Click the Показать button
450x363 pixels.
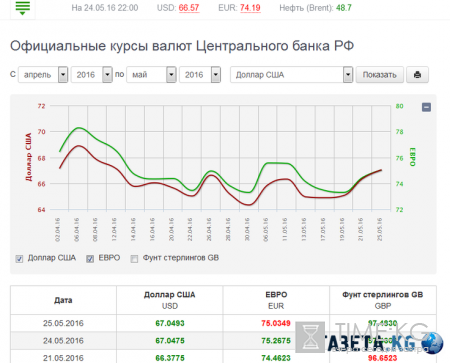pyautogui.click(x=380, y=75)
